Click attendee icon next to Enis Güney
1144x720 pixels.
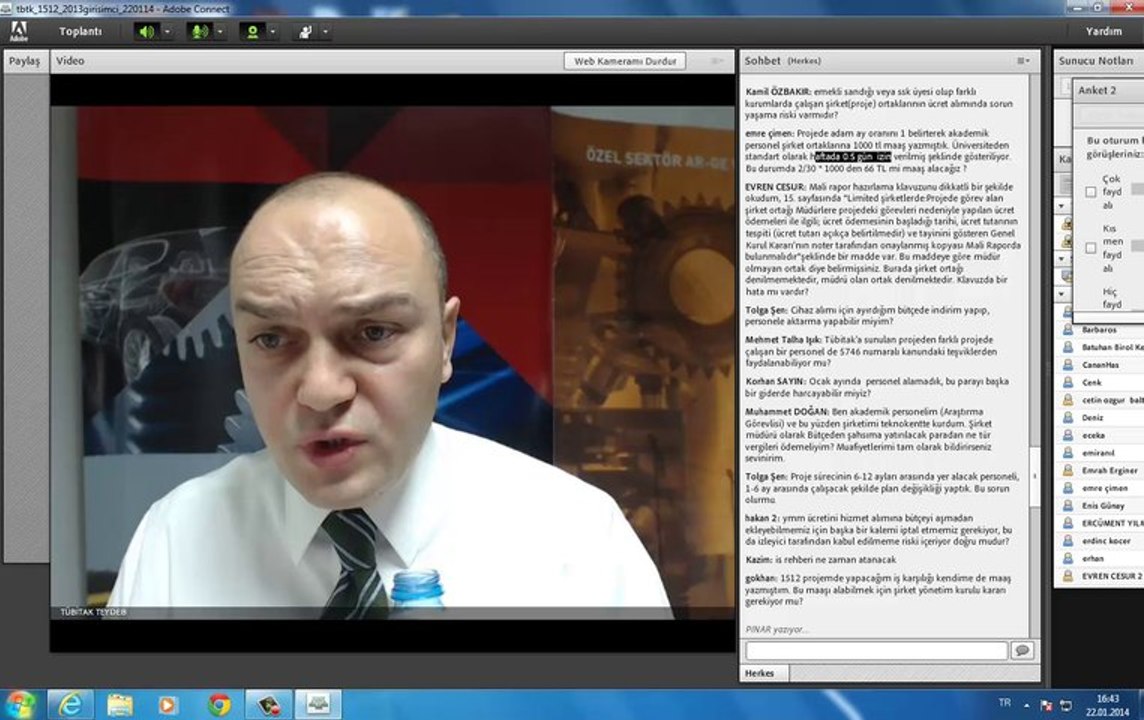1067,506
